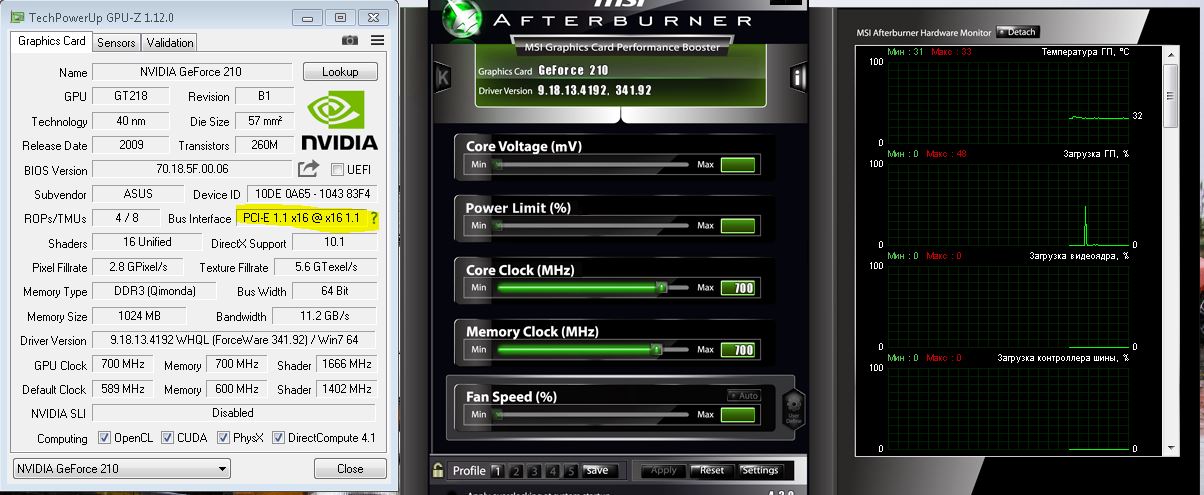Select Afterburner profile slot 1
Viewport: 1204px width, 495px height.
click(x=497, y=471)
